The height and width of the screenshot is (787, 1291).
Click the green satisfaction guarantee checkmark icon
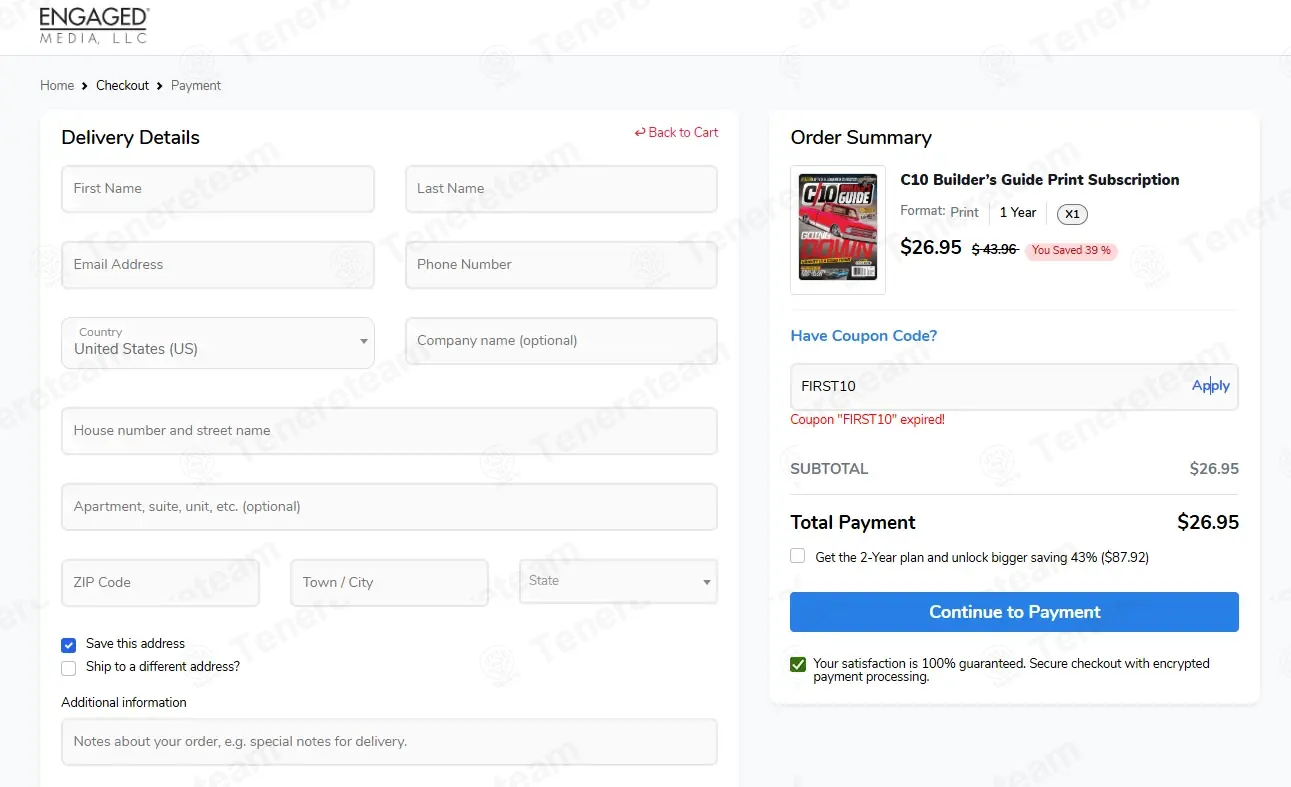point(798,664)
